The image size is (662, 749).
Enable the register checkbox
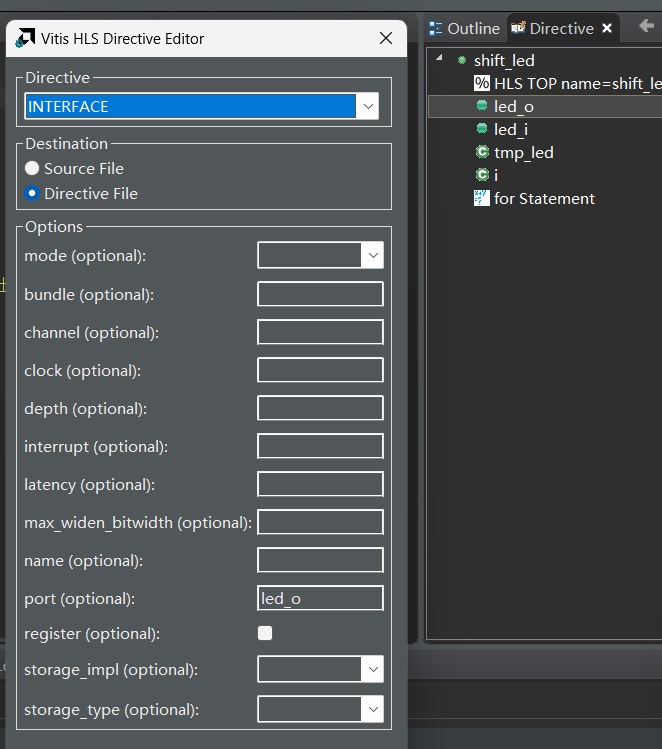pyautogui.click(x=265, y=633)
